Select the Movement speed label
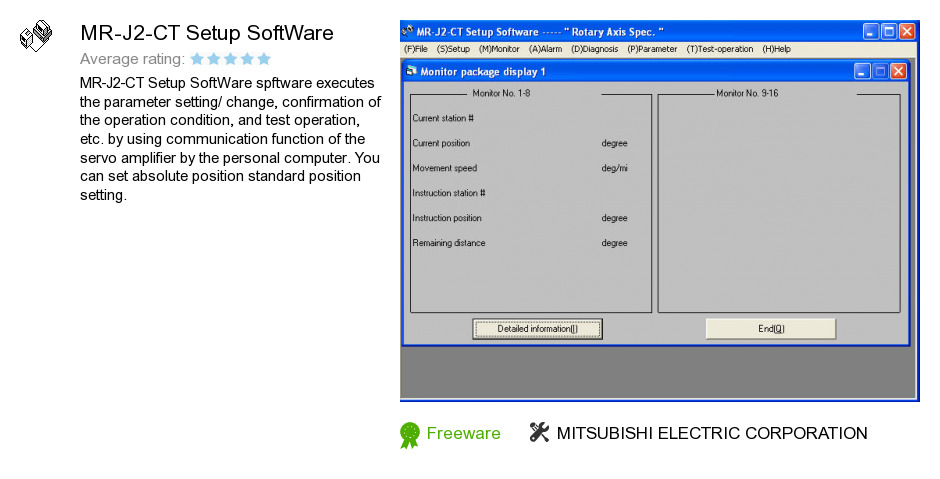Image resolution: width=940 pixels, height=479 pixels. 445,168
